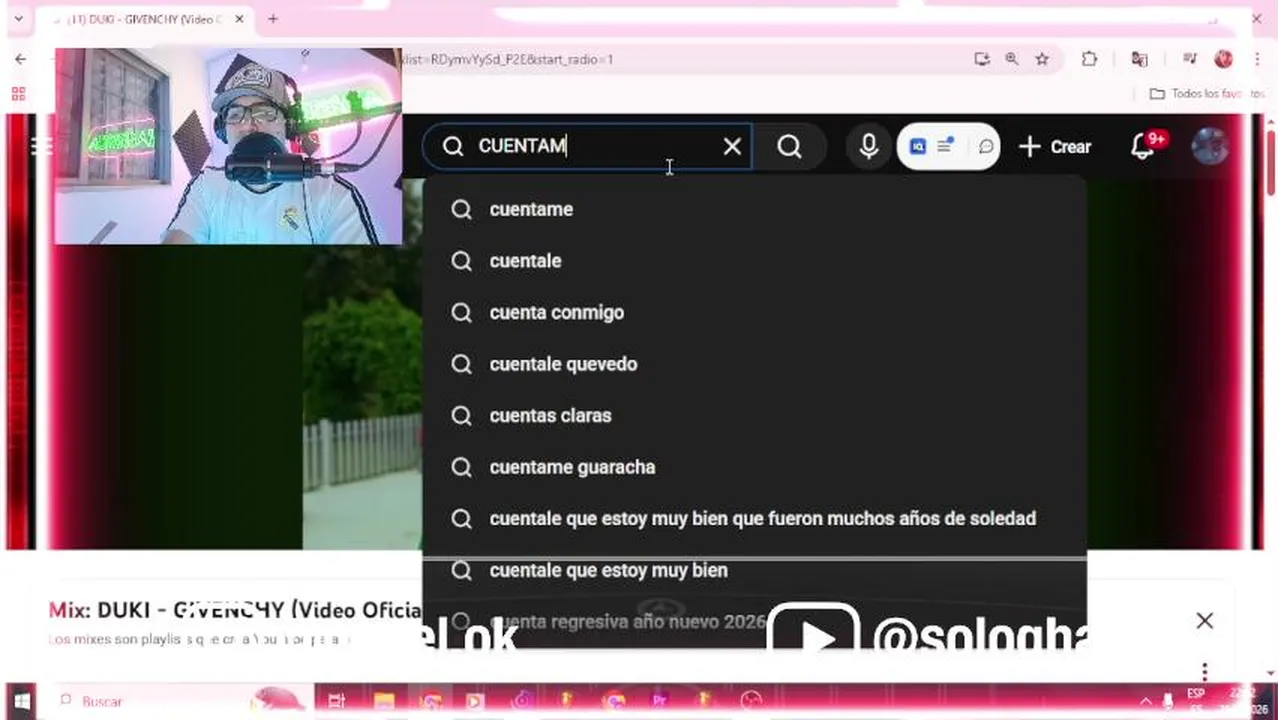Select the "cuentame" suggestion
This screenshot has height=720, width=1278.
[x=754, y=209]
